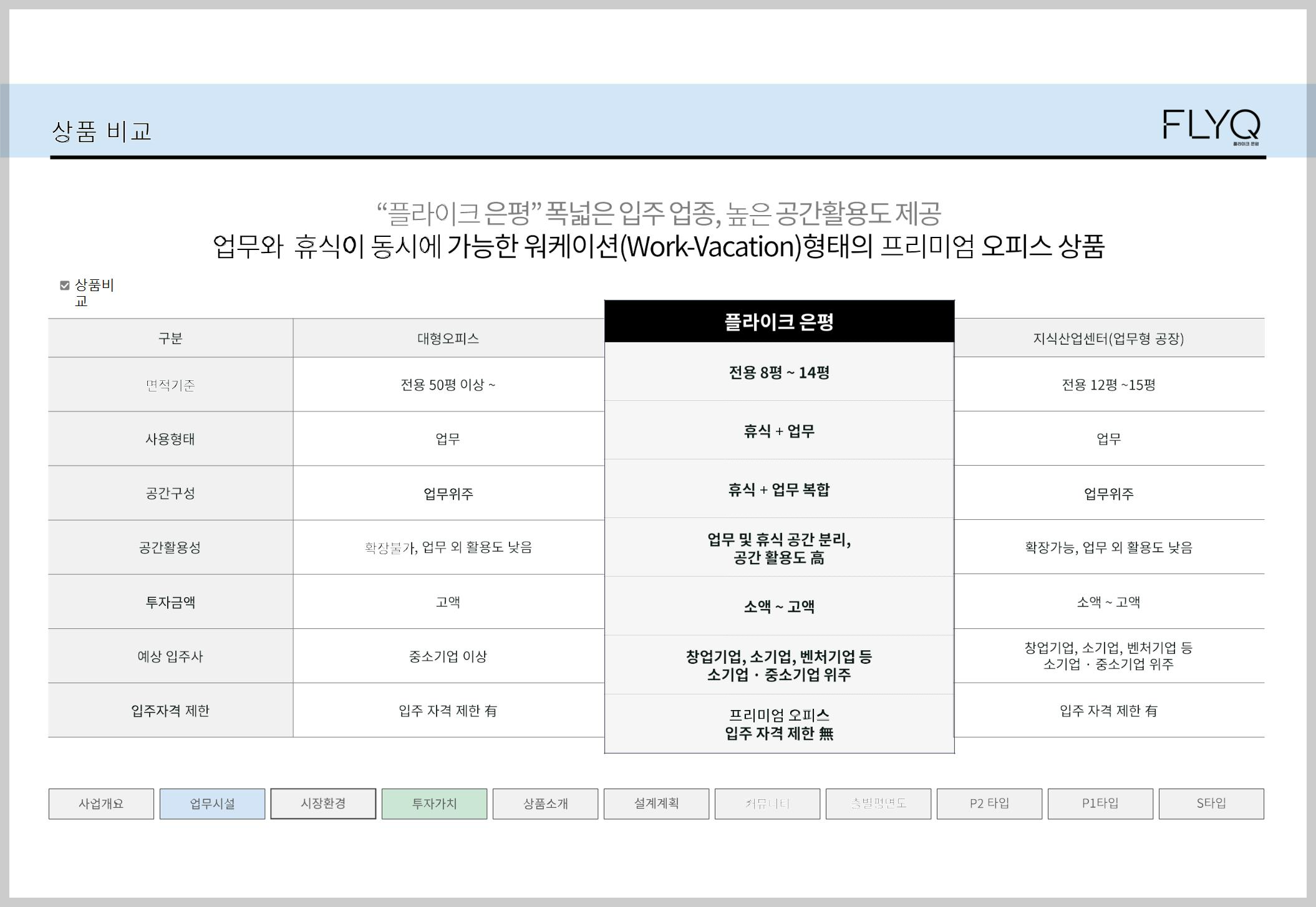Image resolution: width=1316 pixels, height=907 pixels.
Task: Select the 확장불가, 업무 외 활용도 낮음 cell
Action: pos(448,547)
